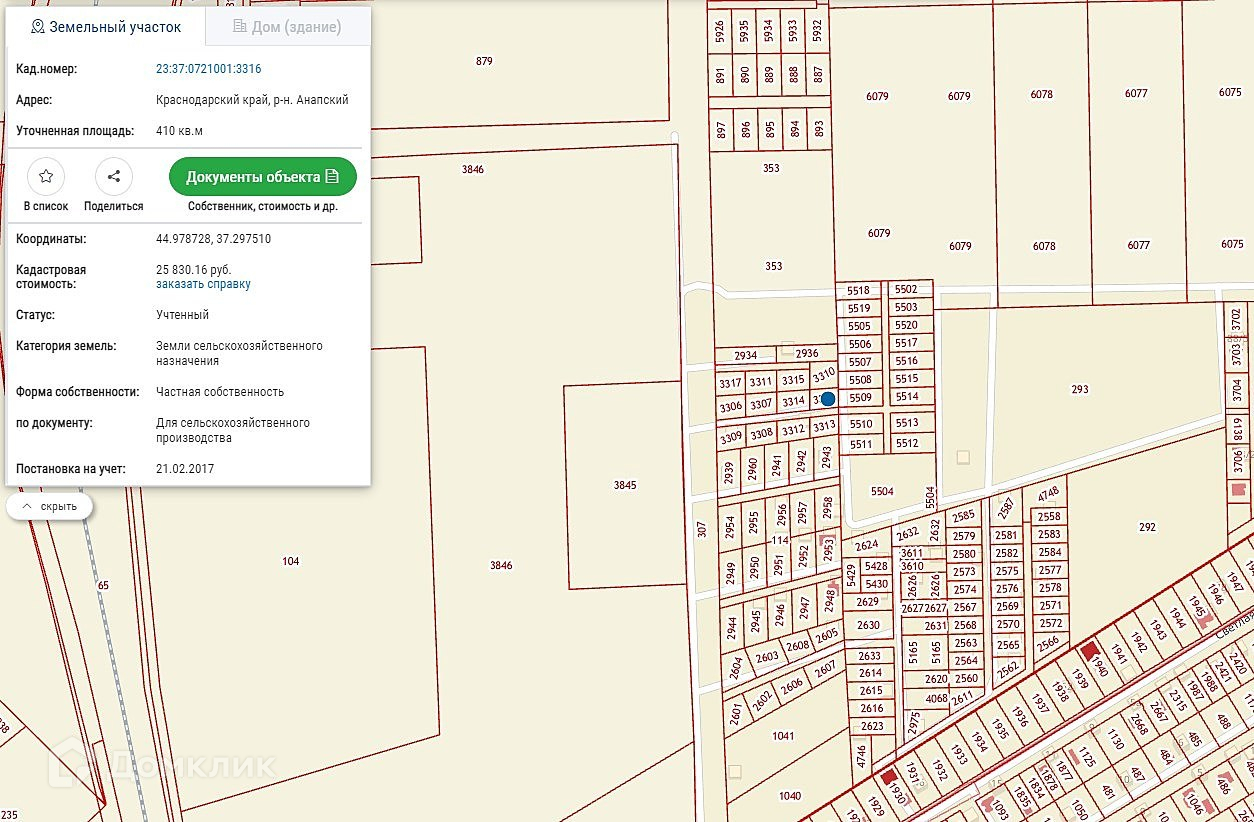Follow the заказать справку link
The height and width of the screenshot is (822, 1254).
pos(203,284)
